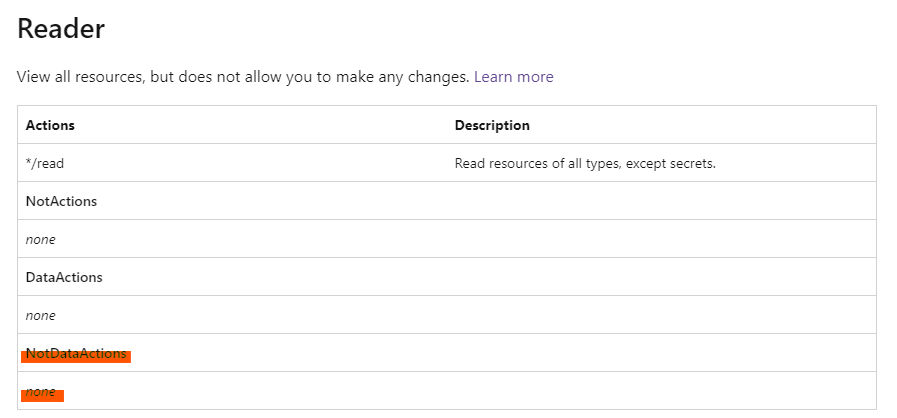Click the word 'secrets' in the description
The width and height of the screenshot is (897, 418).
[691, 163]
